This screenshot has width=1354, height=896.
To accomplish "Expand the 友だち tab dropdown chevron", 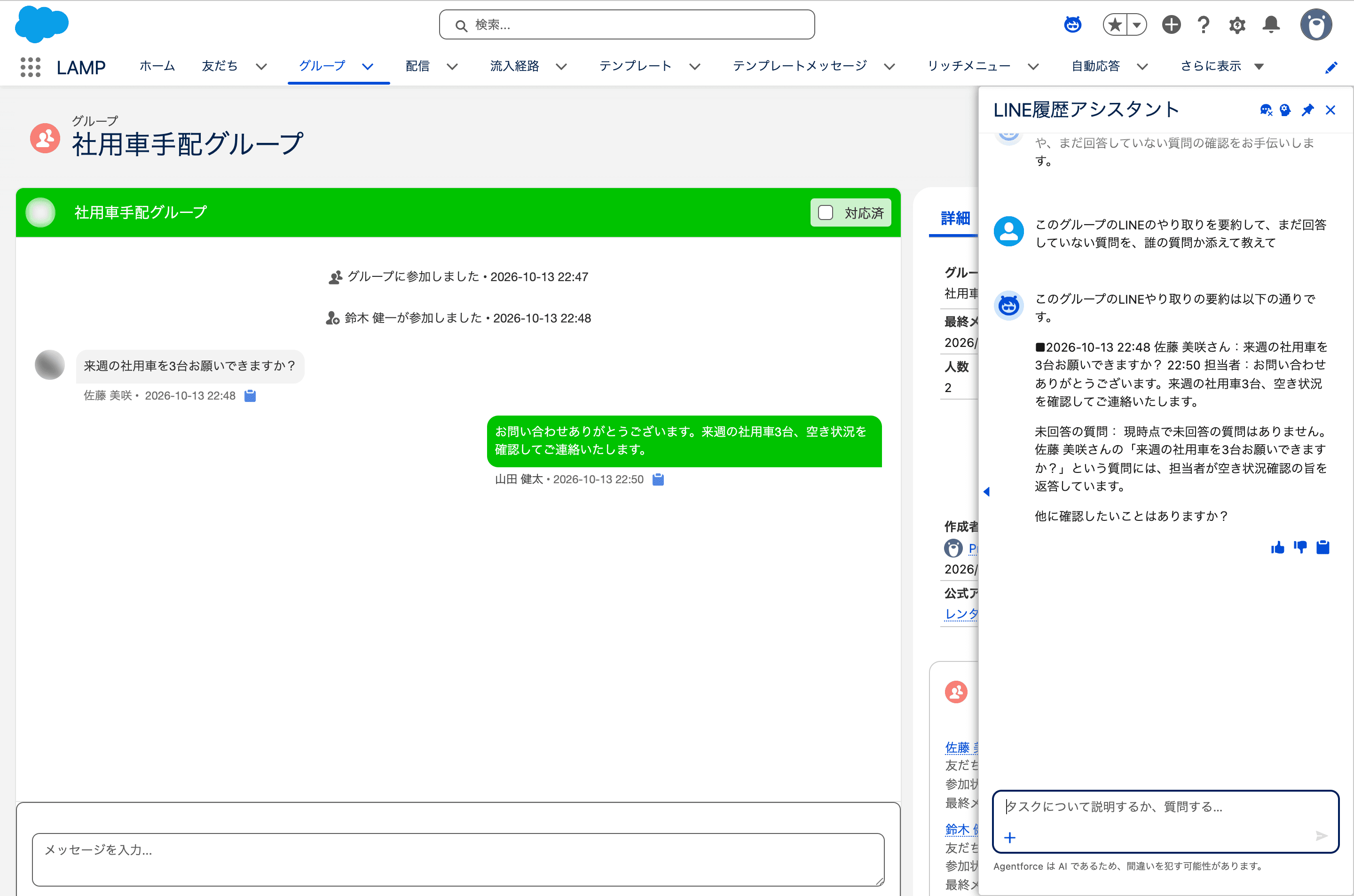I will coord(261,66).
